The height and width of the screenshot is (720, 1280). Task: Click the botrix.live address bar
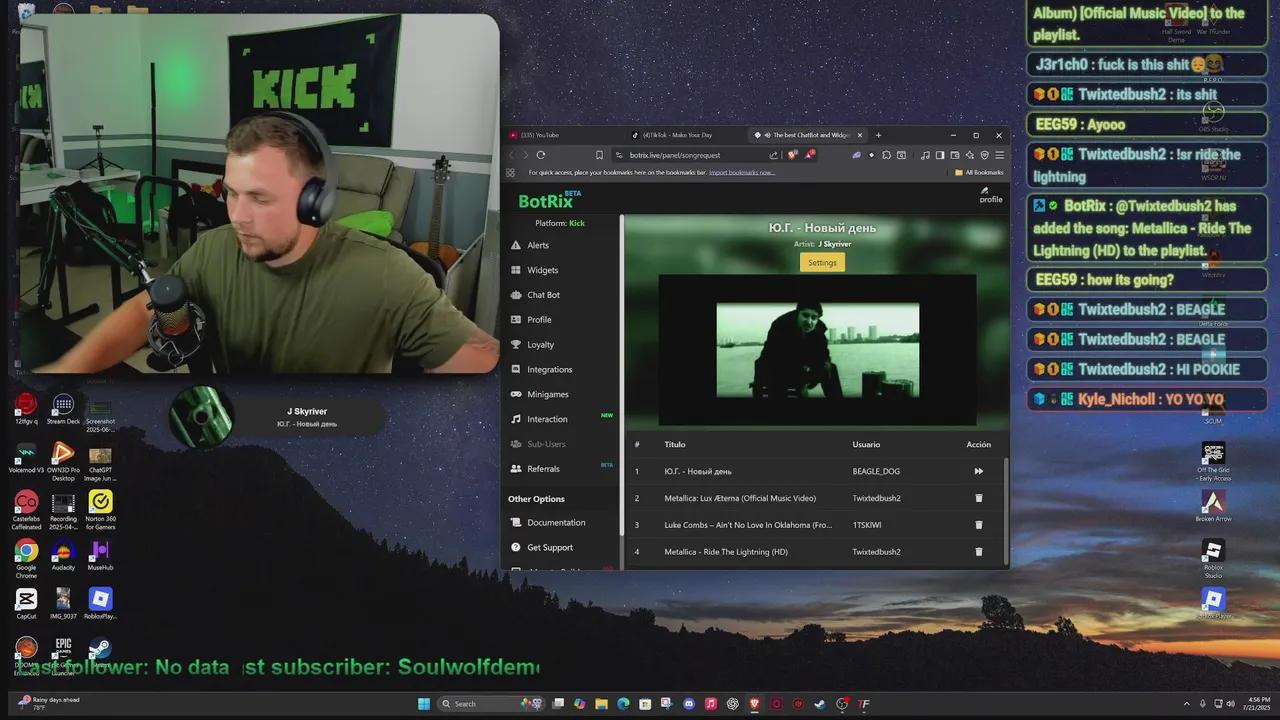click(x=690, y=155)
